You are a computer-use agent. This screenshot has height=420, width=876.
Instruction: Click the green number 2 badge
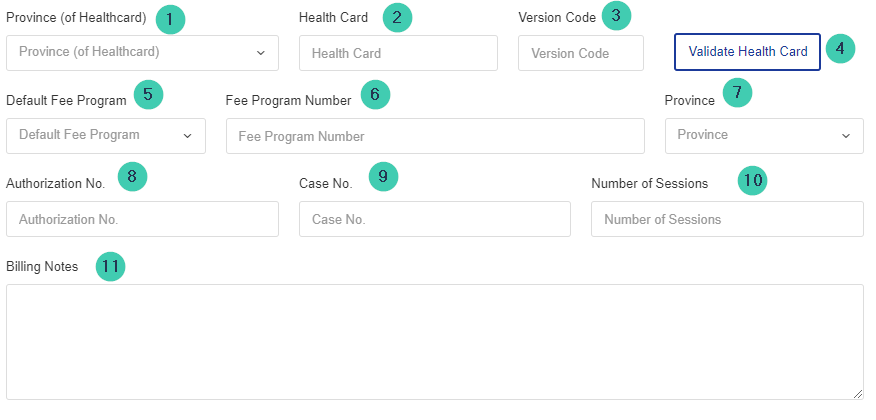point(397,17)
